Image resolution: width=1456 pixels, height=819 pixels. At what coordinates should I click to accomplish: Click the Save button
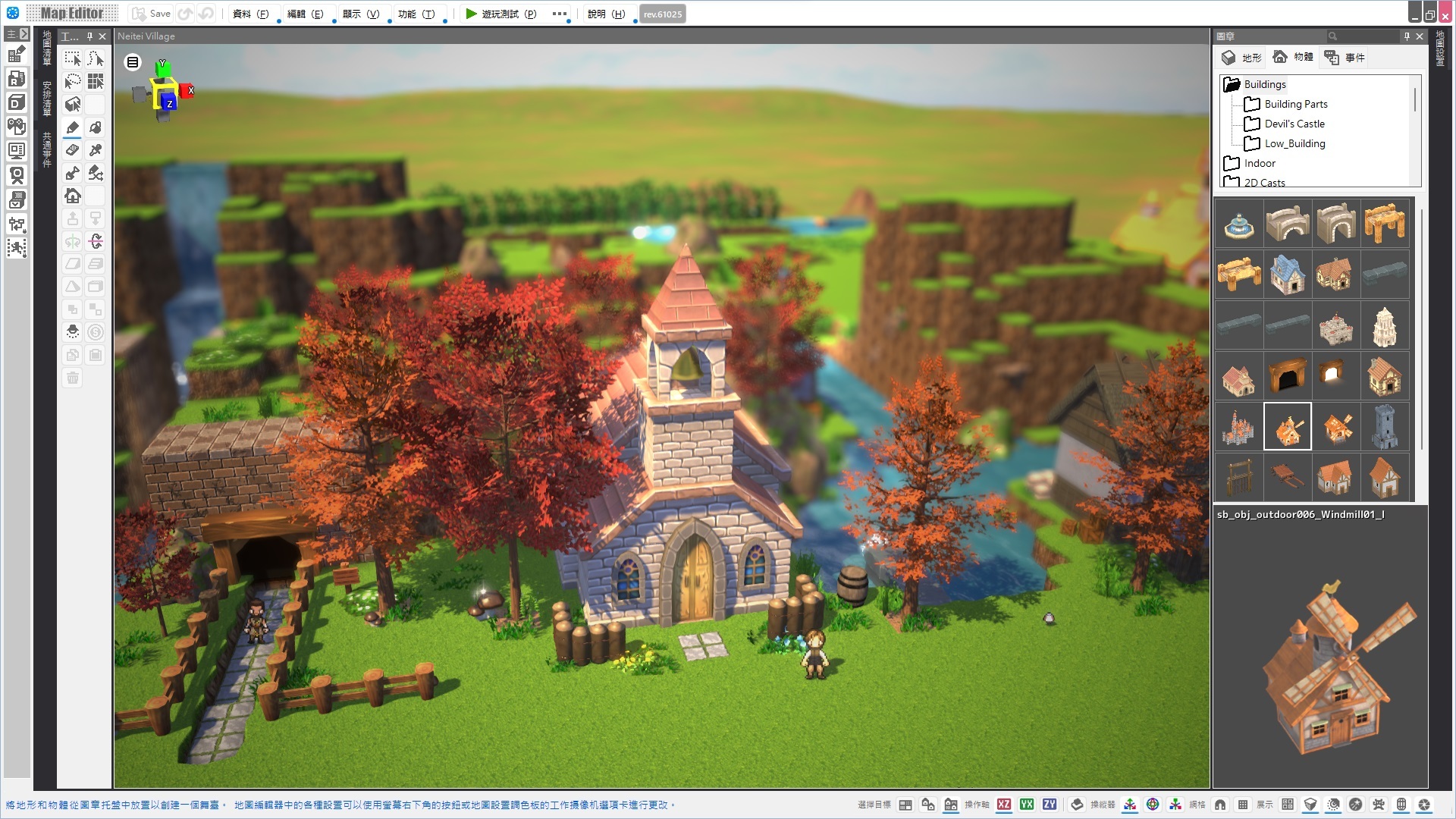pyautogui.click(x=152, y=14)
